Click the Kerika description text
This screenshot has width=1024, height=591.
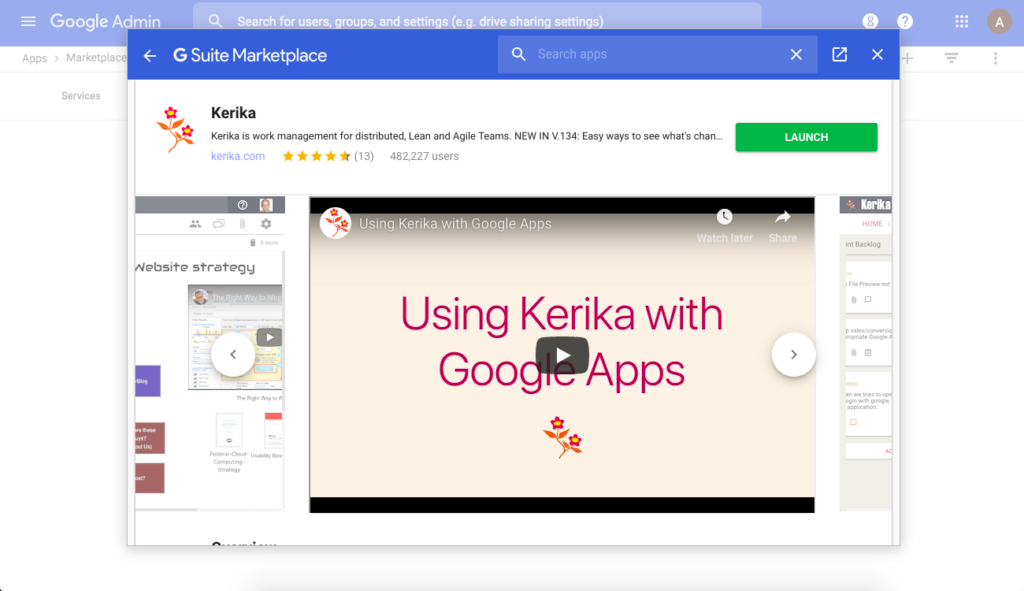point(466,136)
